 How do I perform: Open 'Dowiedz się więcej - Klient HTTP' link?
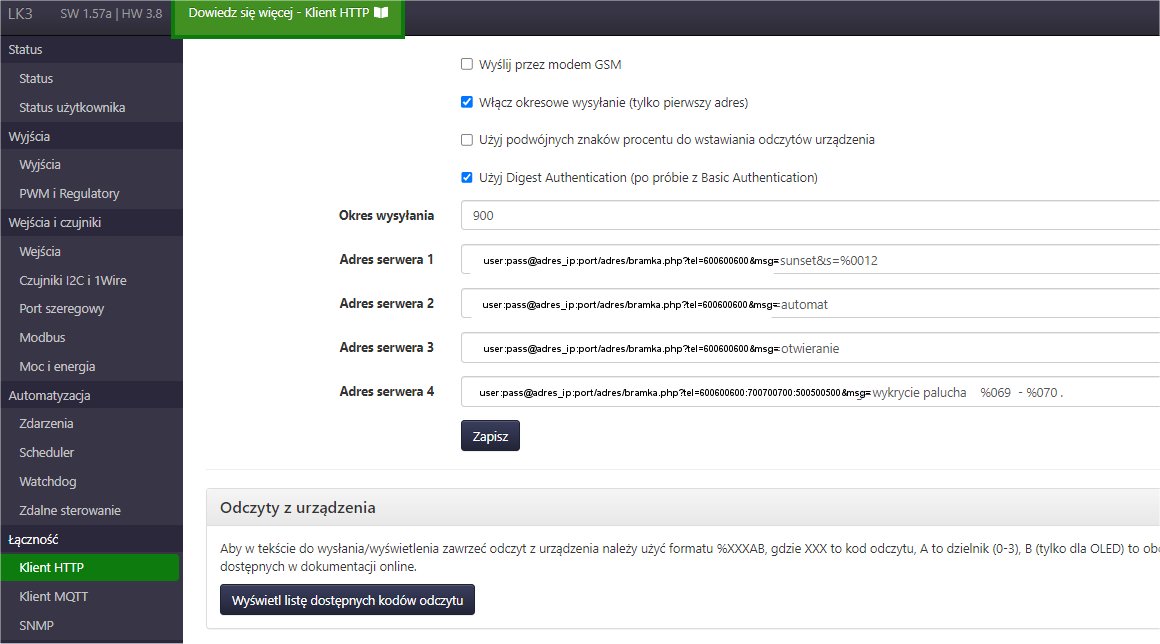[280, 14]
